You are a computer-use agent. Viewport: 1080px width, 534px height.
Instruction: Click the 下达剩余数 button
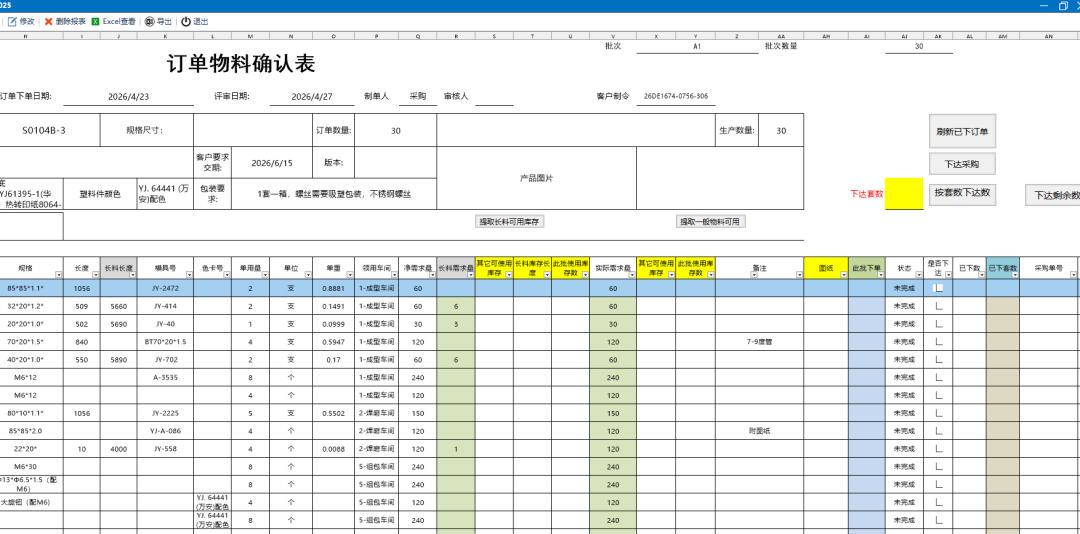pos(1054,195)
